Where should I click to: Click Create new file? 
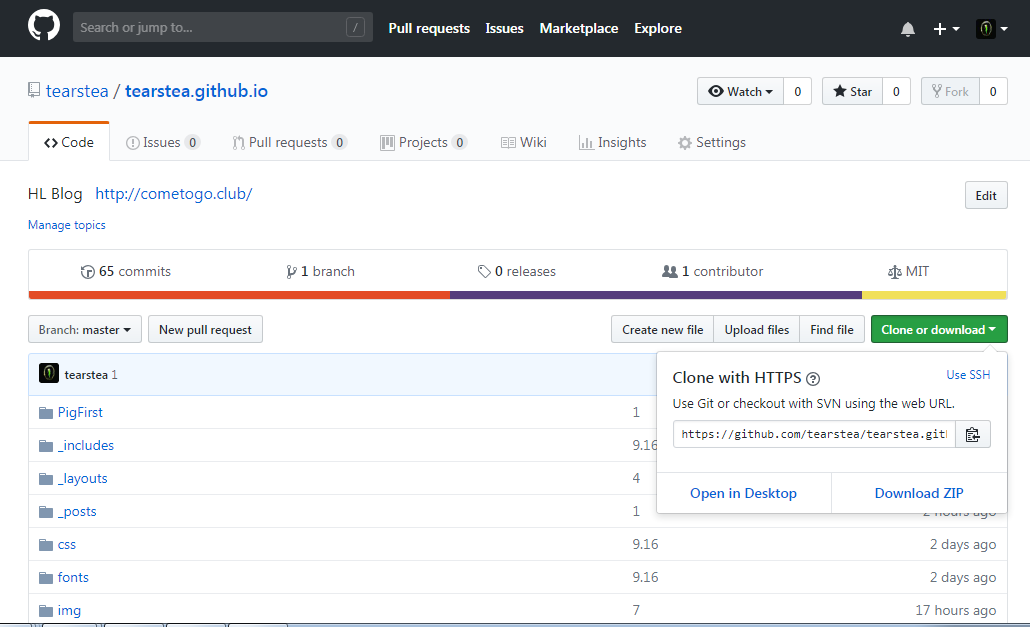pos(663,330)
